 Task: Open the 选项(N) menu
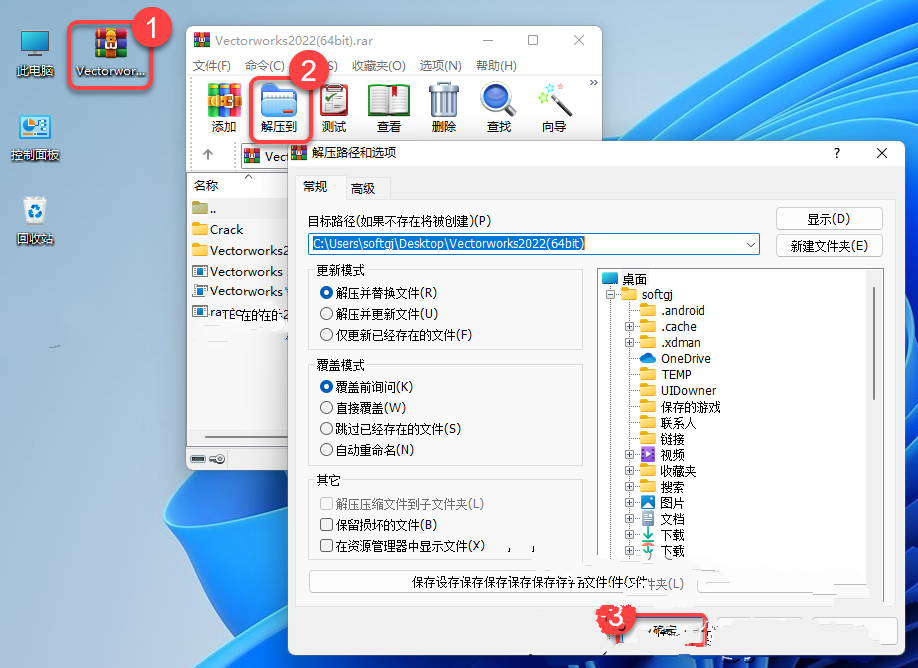pyautogui.click(x=440, y=66)
